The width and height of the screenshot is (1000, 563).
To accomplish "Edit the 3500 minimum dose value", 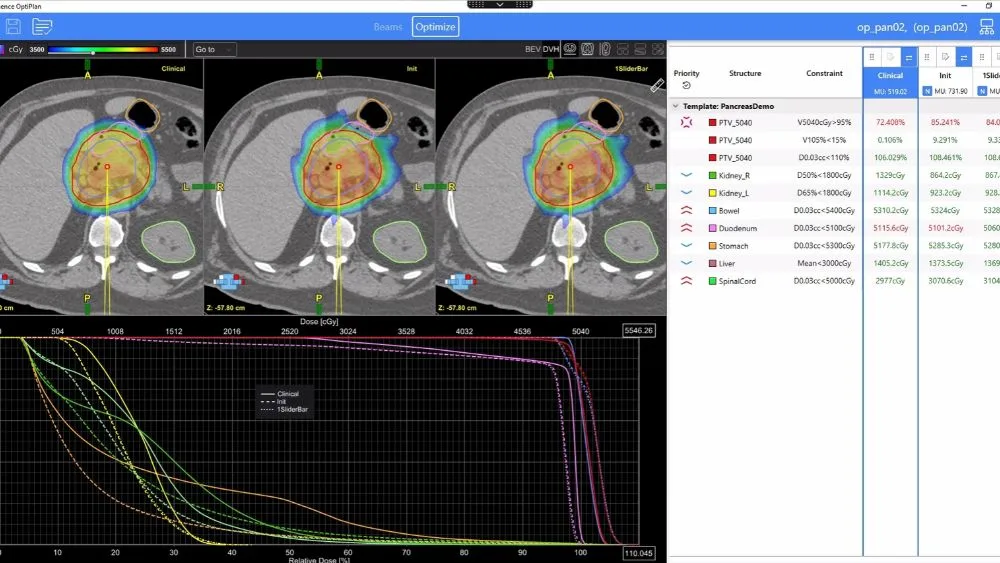I will click(x=37, y=49).
